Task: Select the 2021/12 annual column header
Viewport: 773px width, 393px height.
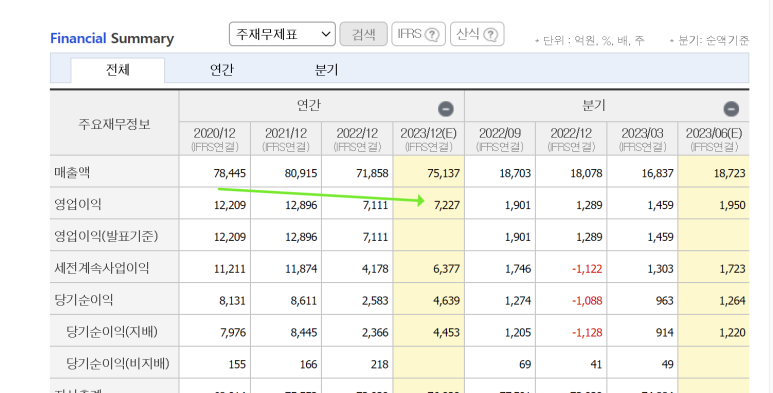Action: point(286,139)
